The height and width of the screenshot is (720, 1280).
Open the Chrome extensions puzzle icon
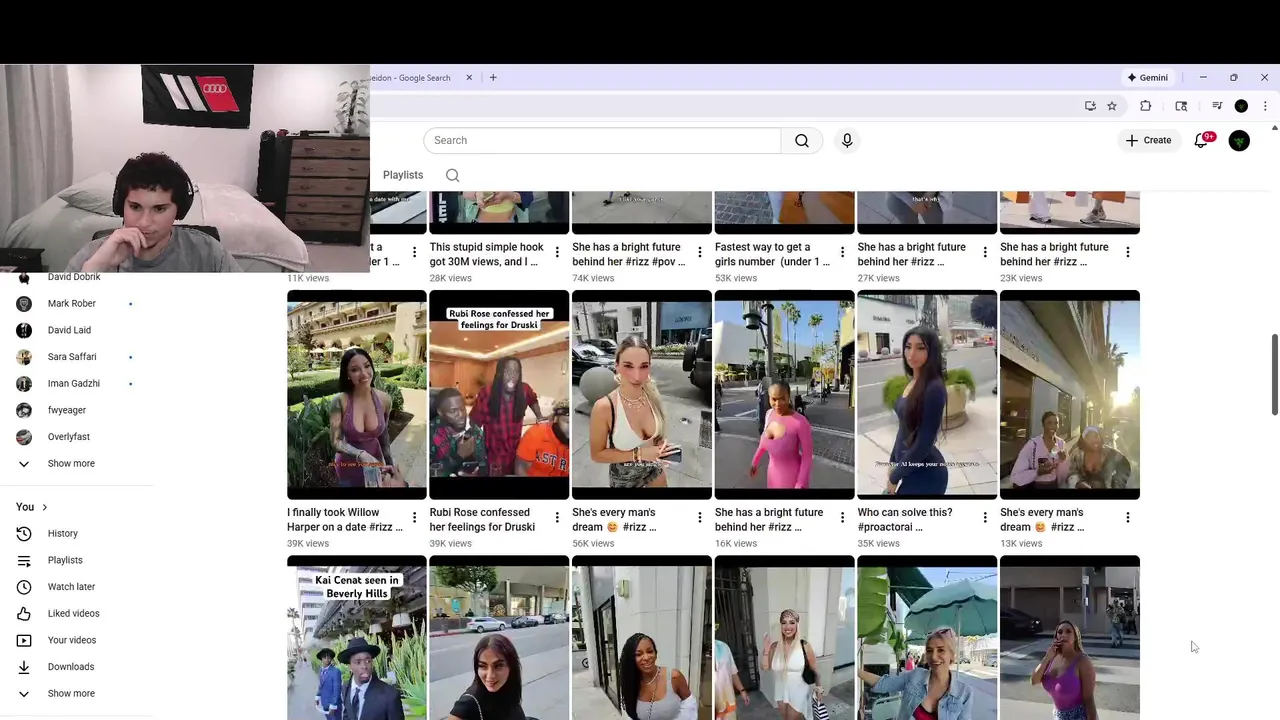(1146, 106)
